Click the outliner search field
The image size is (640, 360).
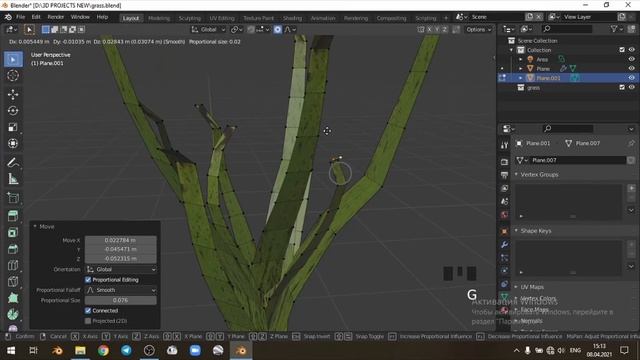(567, 29)
